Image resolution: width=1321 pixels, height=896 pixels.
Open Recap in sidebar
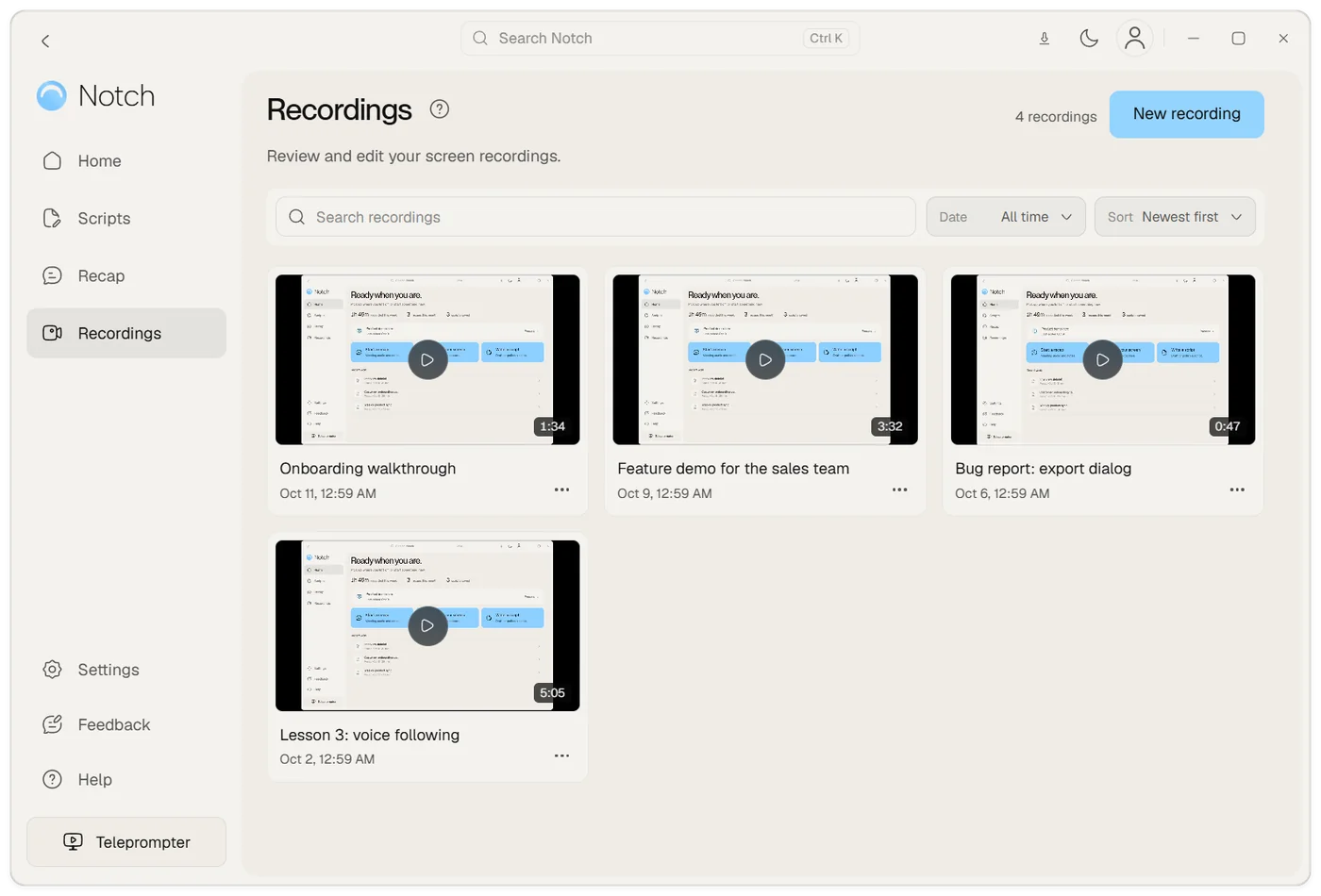point(126,276)
